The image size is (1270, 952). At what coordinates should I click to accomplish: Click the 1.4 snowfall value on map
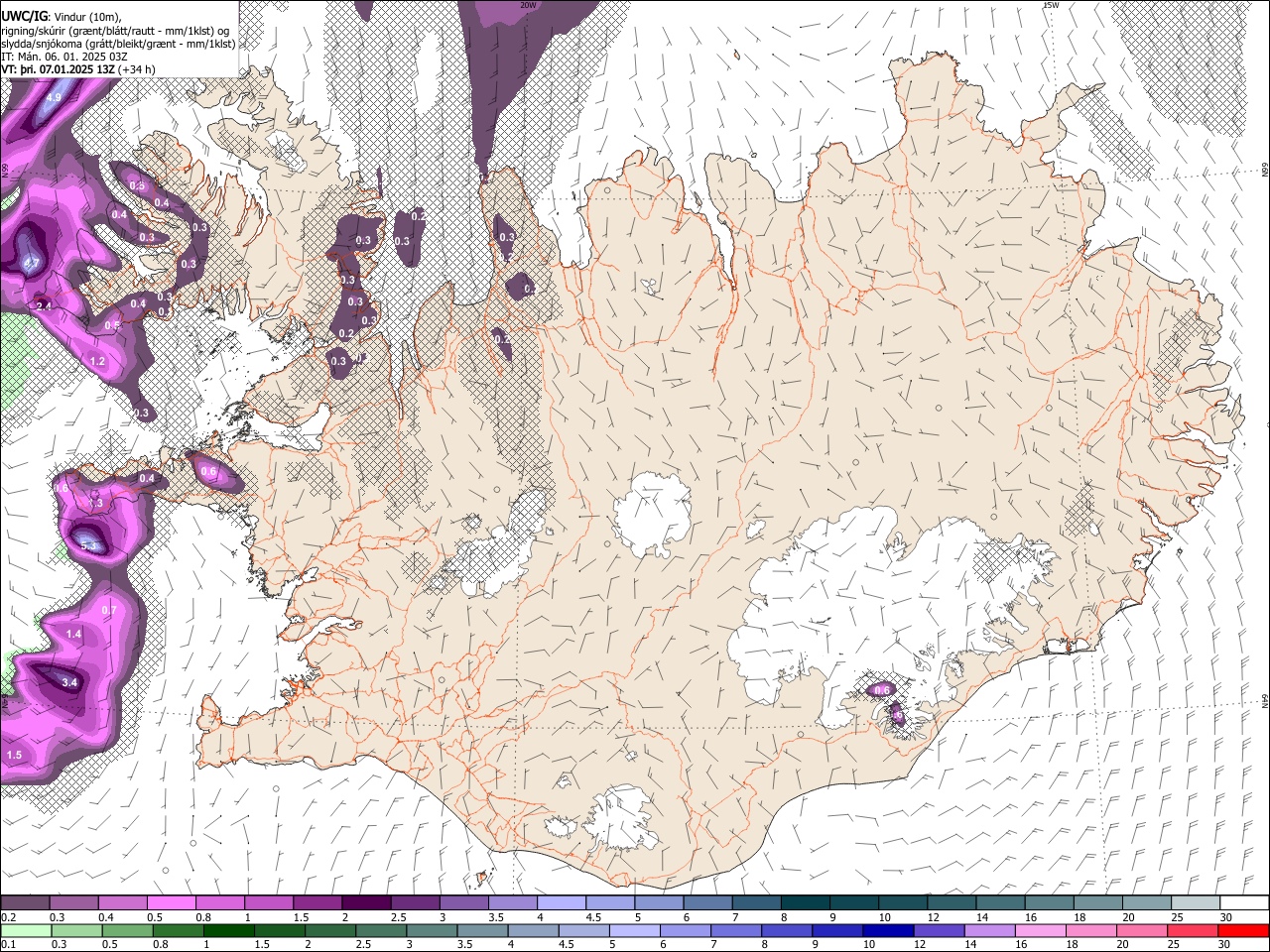click(x=73, y=634)
